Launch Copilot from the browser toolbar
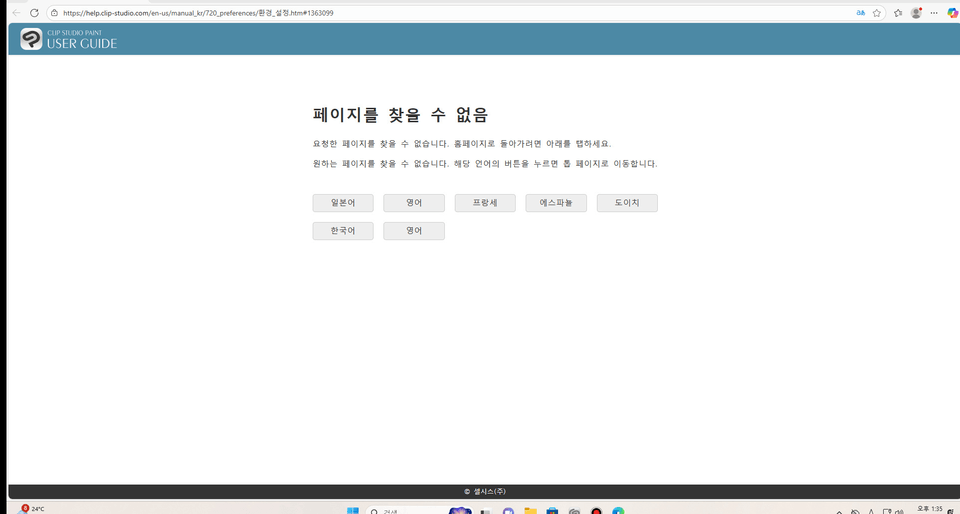Screen dimensions: 960x514 (x=953, y=13)
